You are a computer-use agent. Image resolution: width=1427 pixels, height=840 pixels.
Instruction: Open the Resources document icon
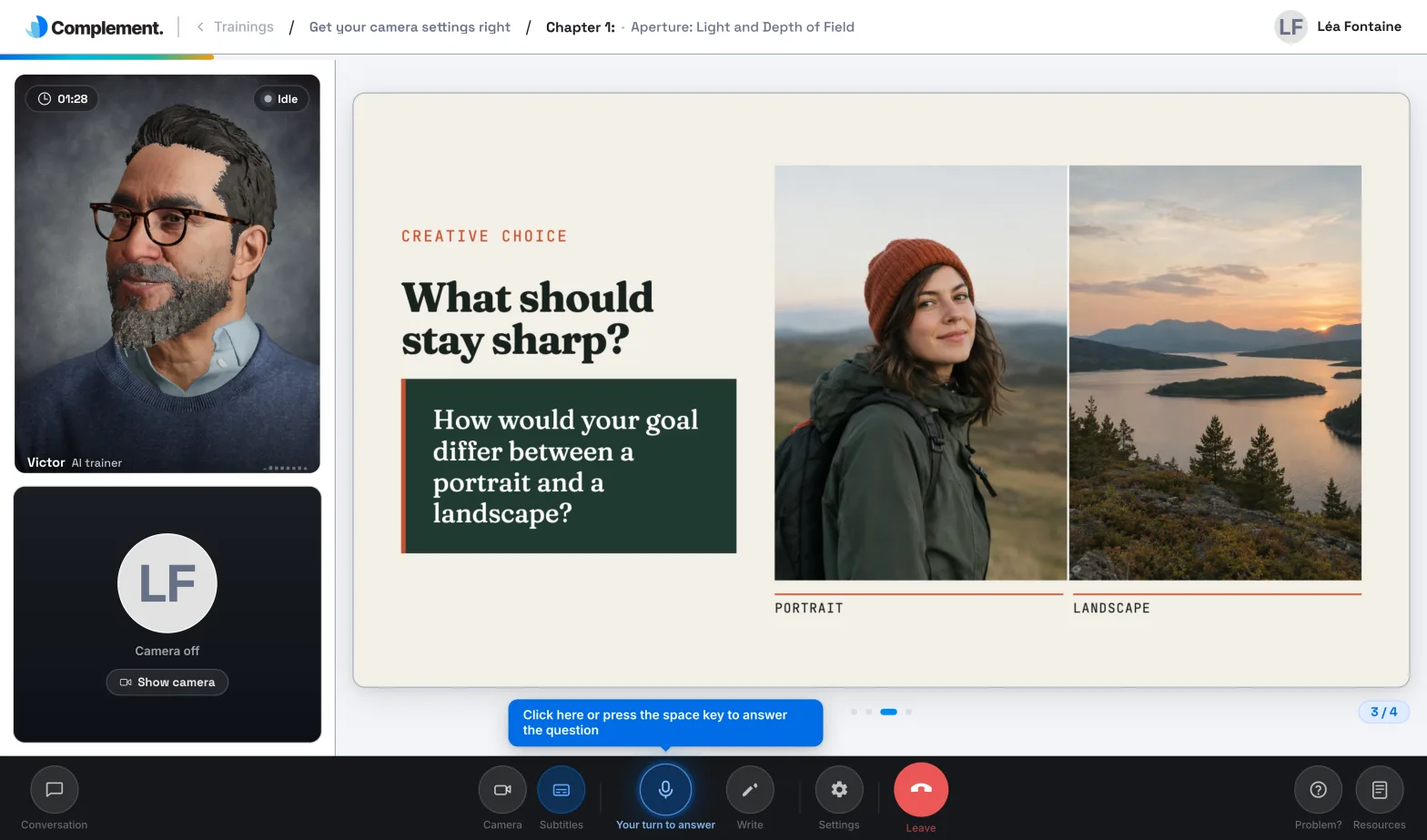click(1380, 790)
